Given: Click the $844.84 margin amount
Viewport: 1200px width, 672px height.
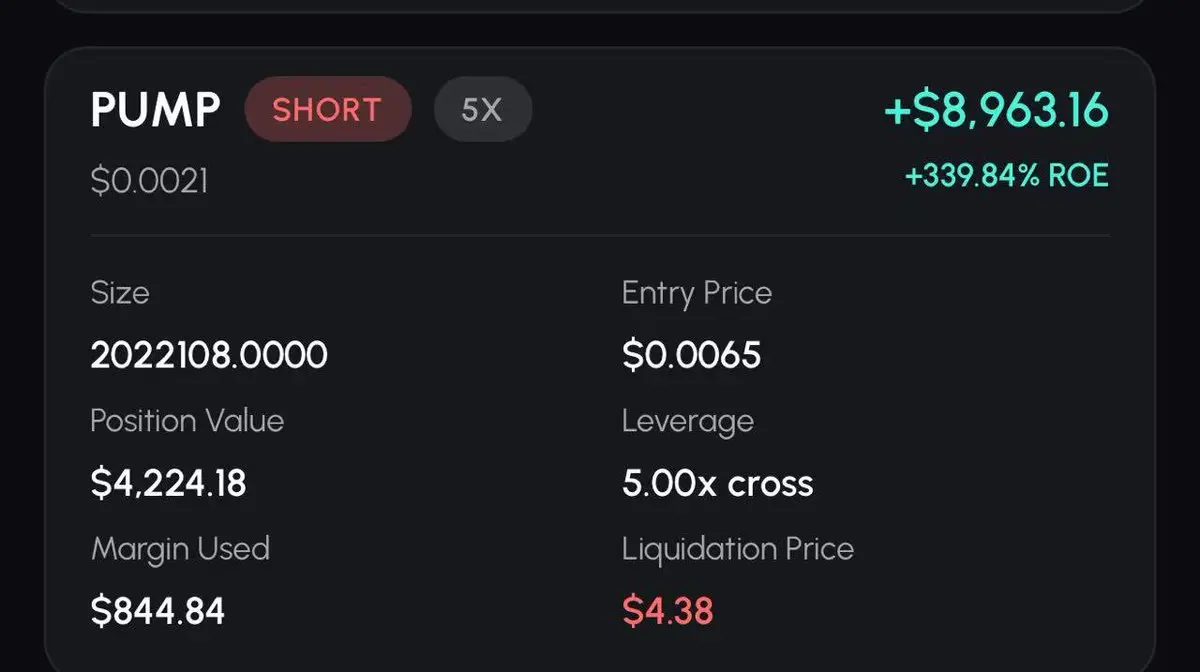Looking at the screenshot, I should [158, 610].
